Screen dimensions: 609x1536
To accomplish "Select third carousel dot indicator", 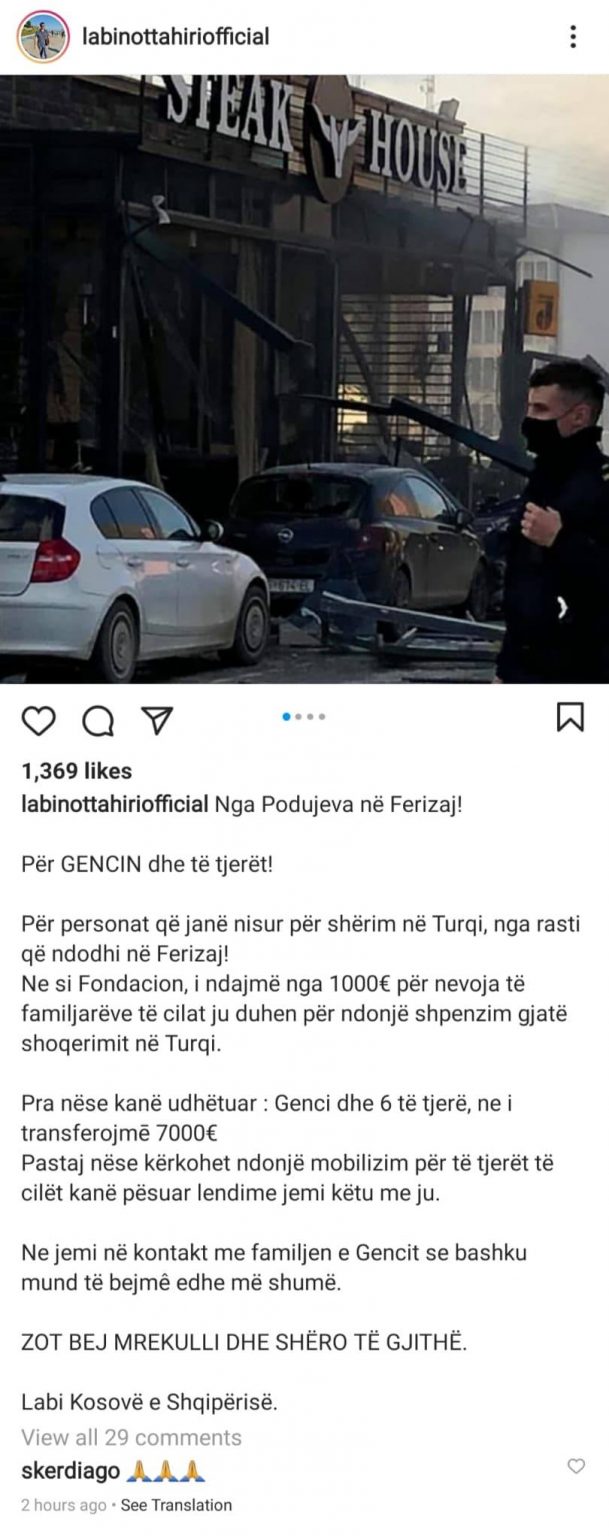I will pos(310,717).
